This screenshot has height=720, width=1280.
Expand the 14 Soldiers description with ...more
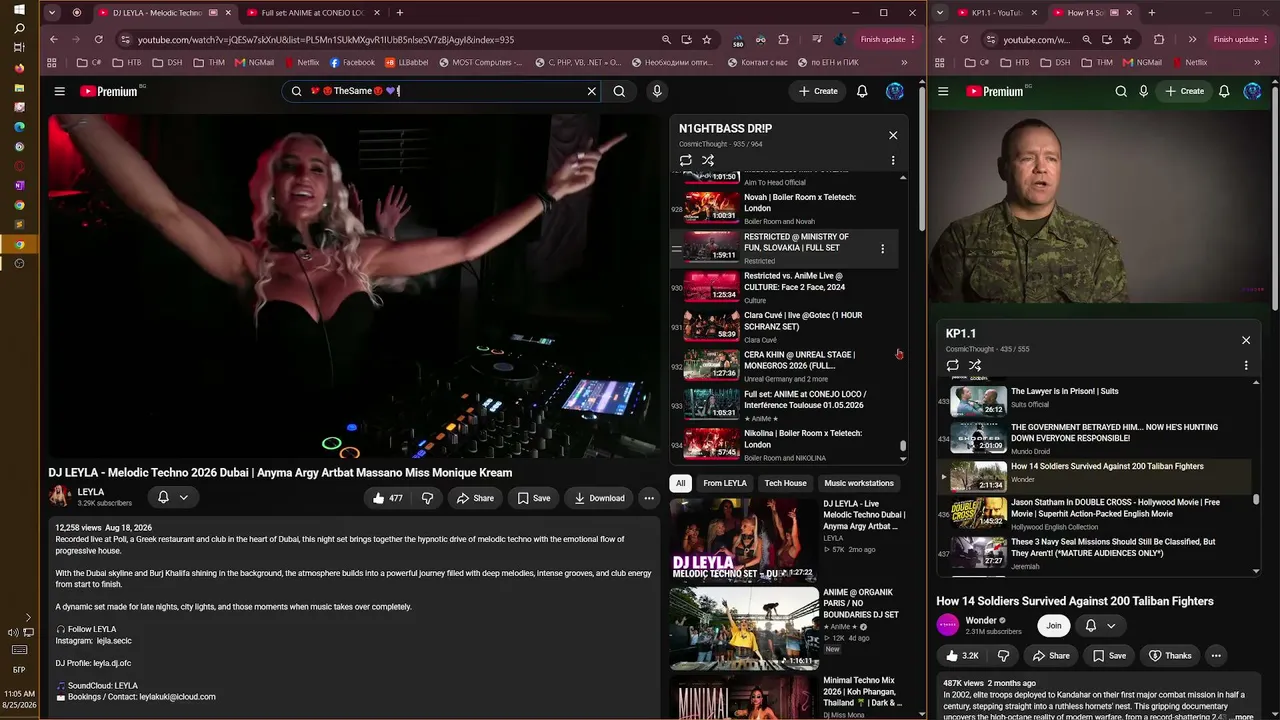point(1240,717)
